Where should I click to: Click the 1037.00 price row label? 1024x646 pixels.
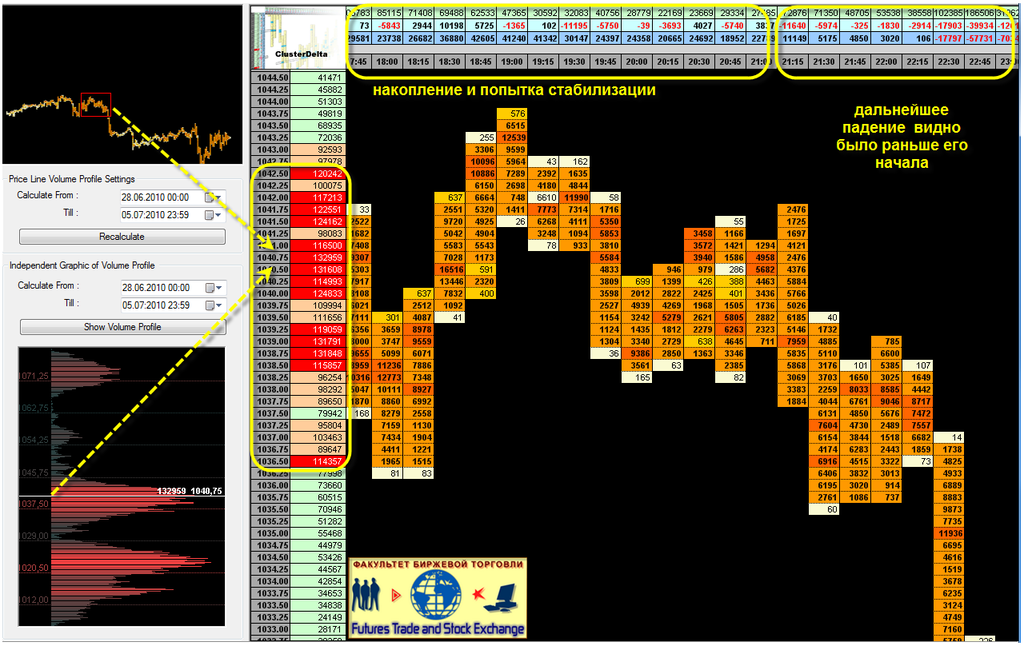click(x=271, y=438)
